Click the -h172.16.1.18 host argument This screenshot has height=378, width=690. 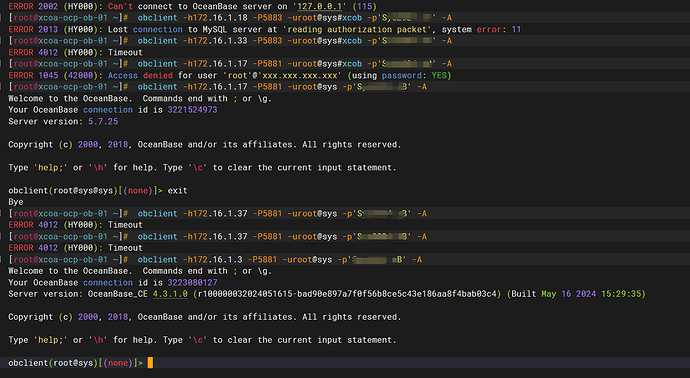(215, 18)
